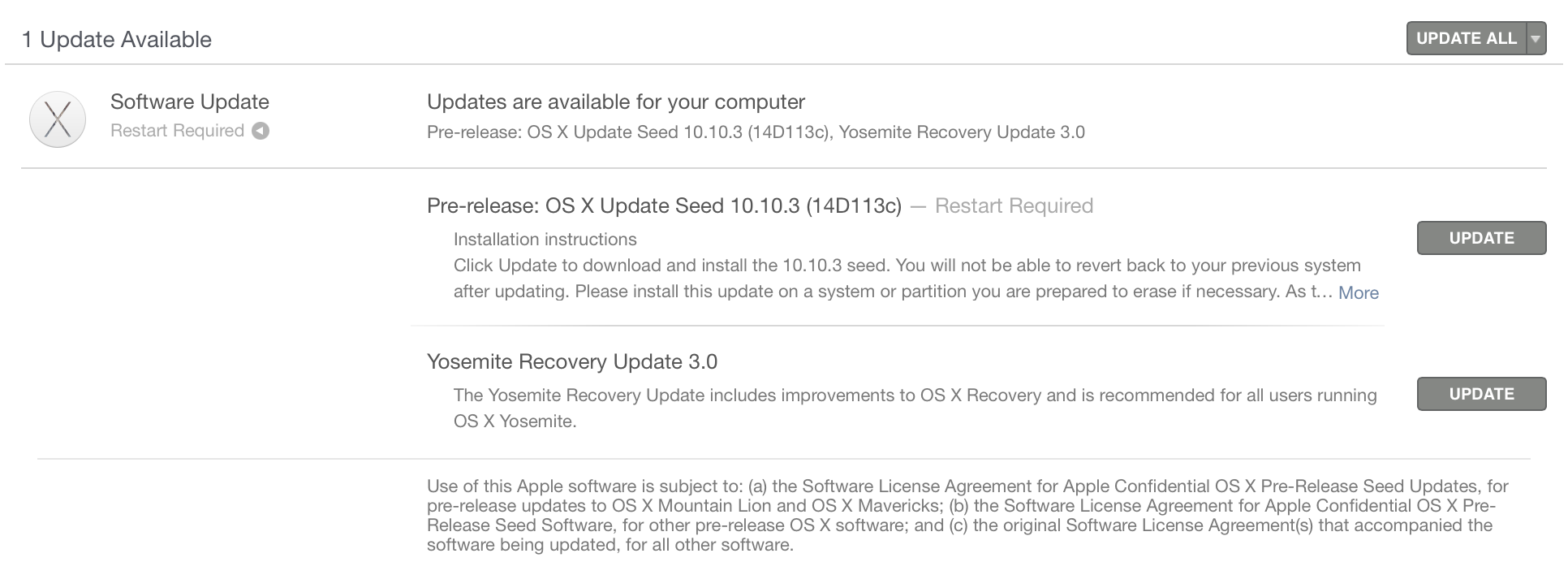Click the UPDATE ALL button
The width and height of the screenshot is (1568, 562).
(x=1466, y=38)
